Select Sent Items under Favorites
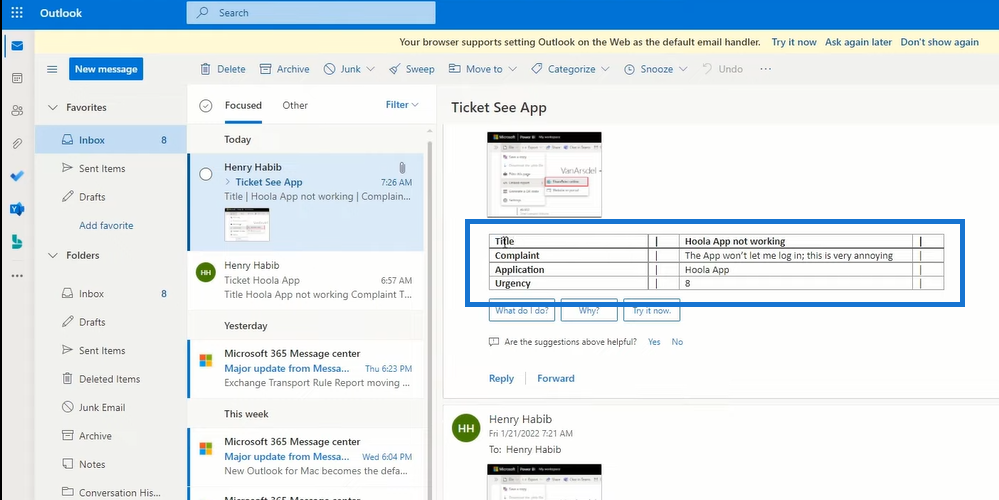The height and width of the screenshot is (500, 999). pos(111,168)
